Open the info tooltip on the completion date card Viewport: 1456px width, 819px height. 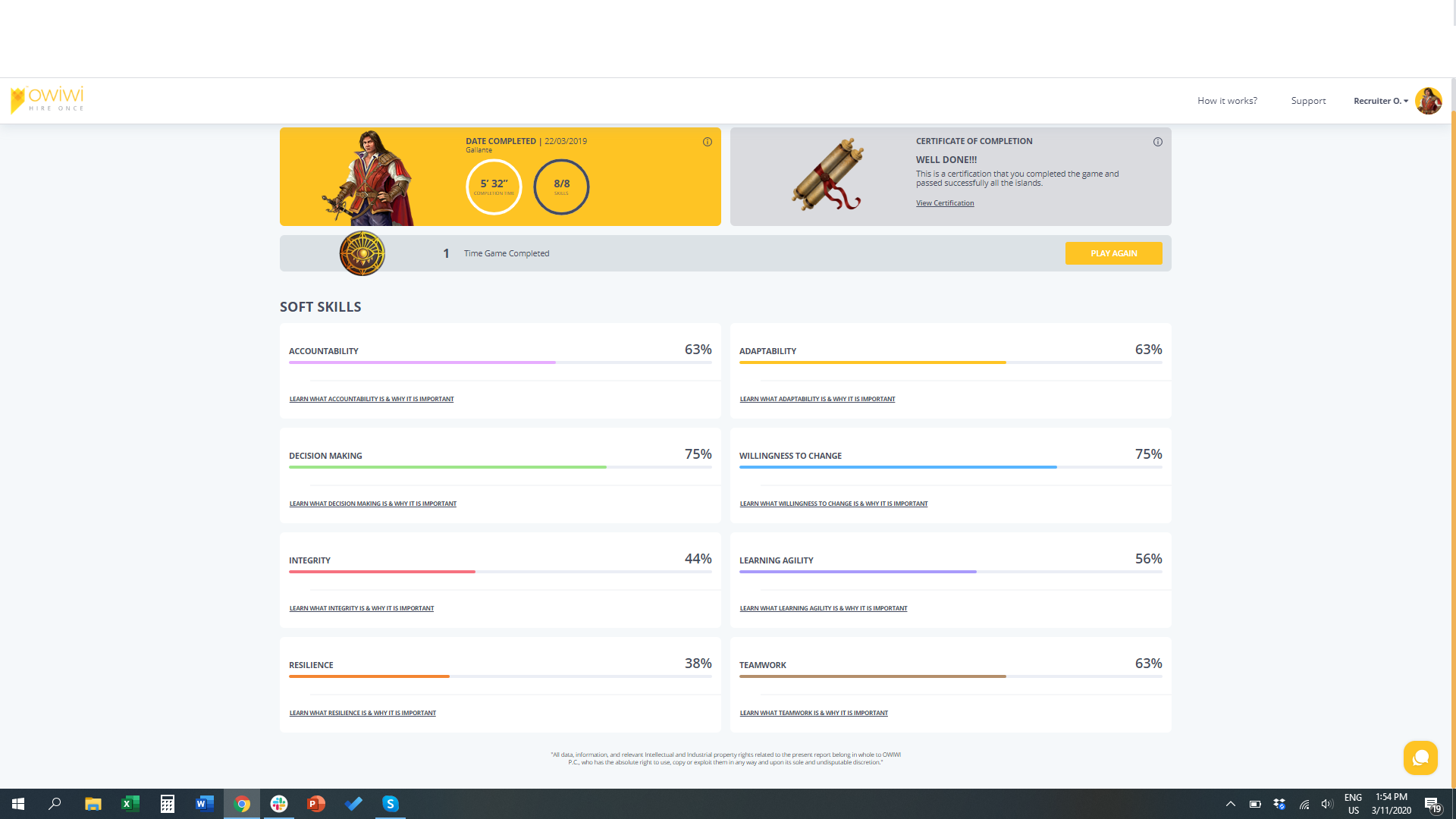(x=707, y=142)
